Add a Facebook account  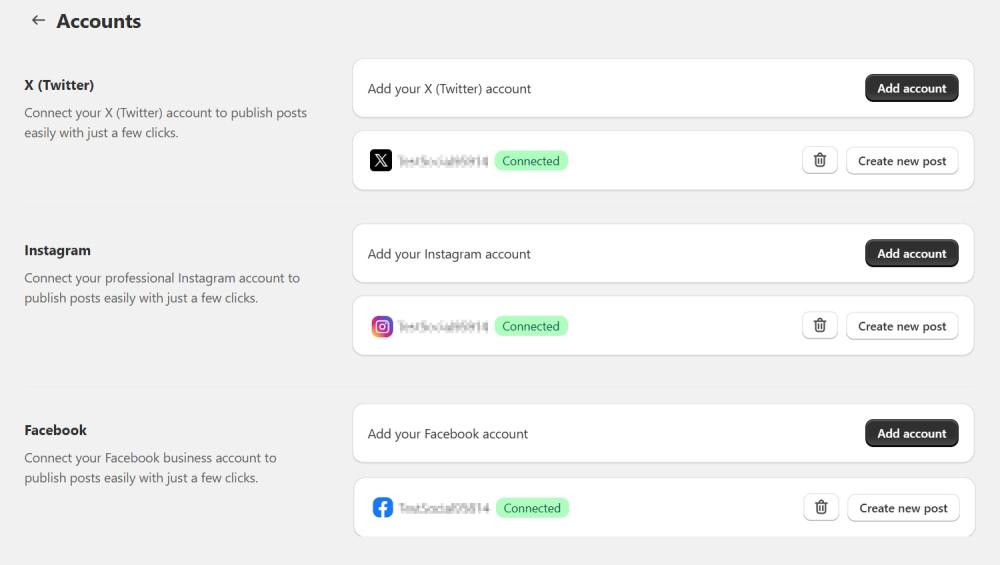tap(911, 433)
